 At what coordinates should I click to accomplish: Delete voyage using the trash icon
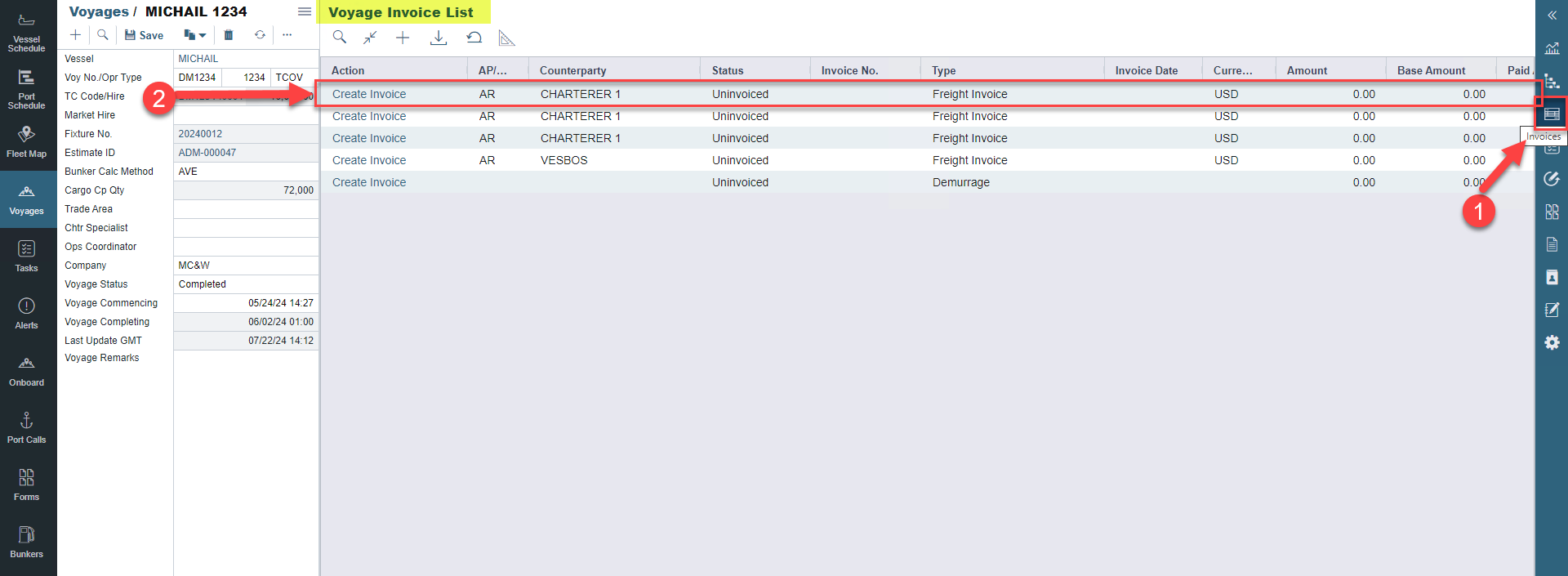point(229,35)
